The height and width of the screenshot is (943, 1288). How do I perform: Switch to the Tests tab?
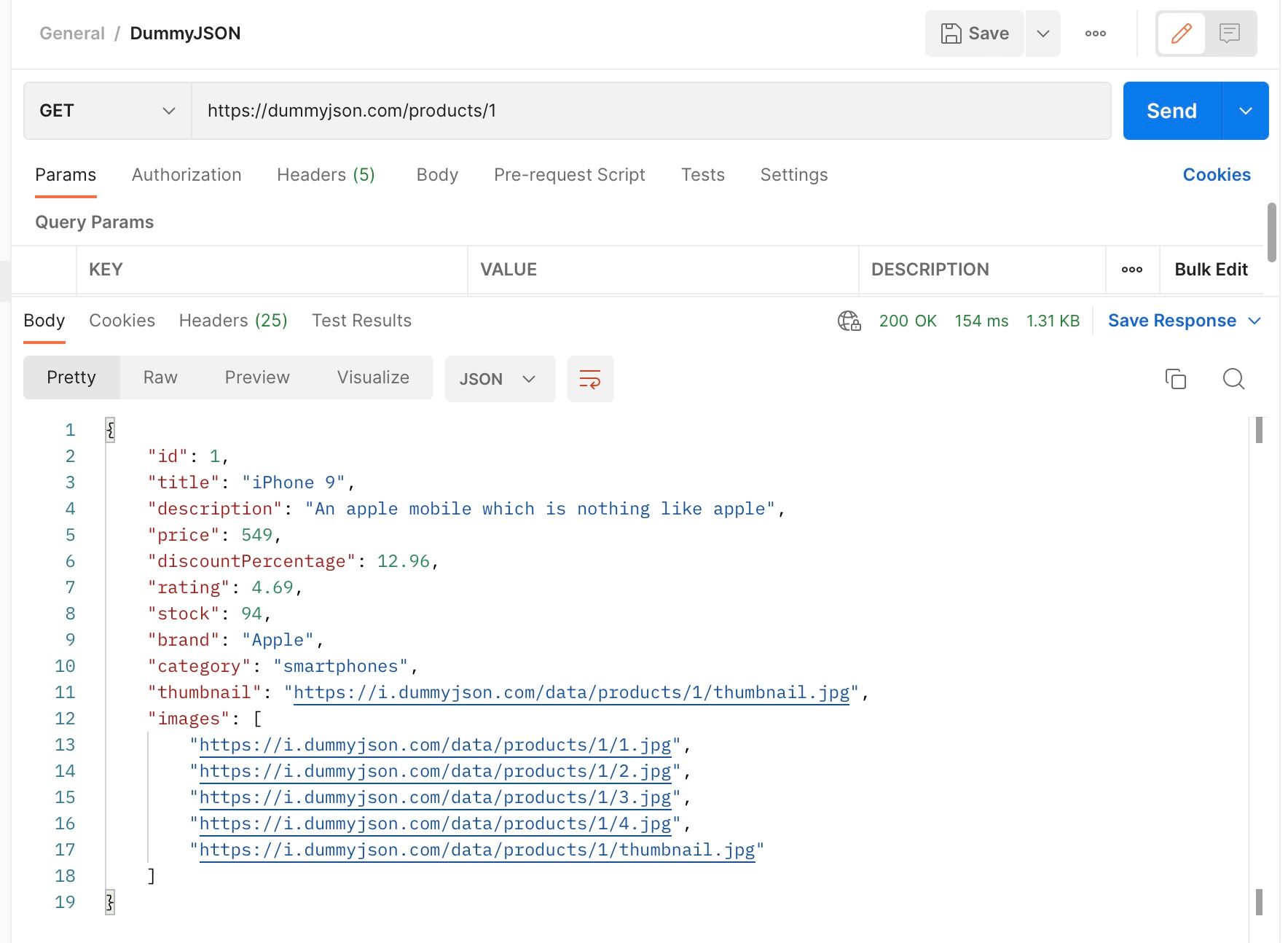tap(703, 175)
